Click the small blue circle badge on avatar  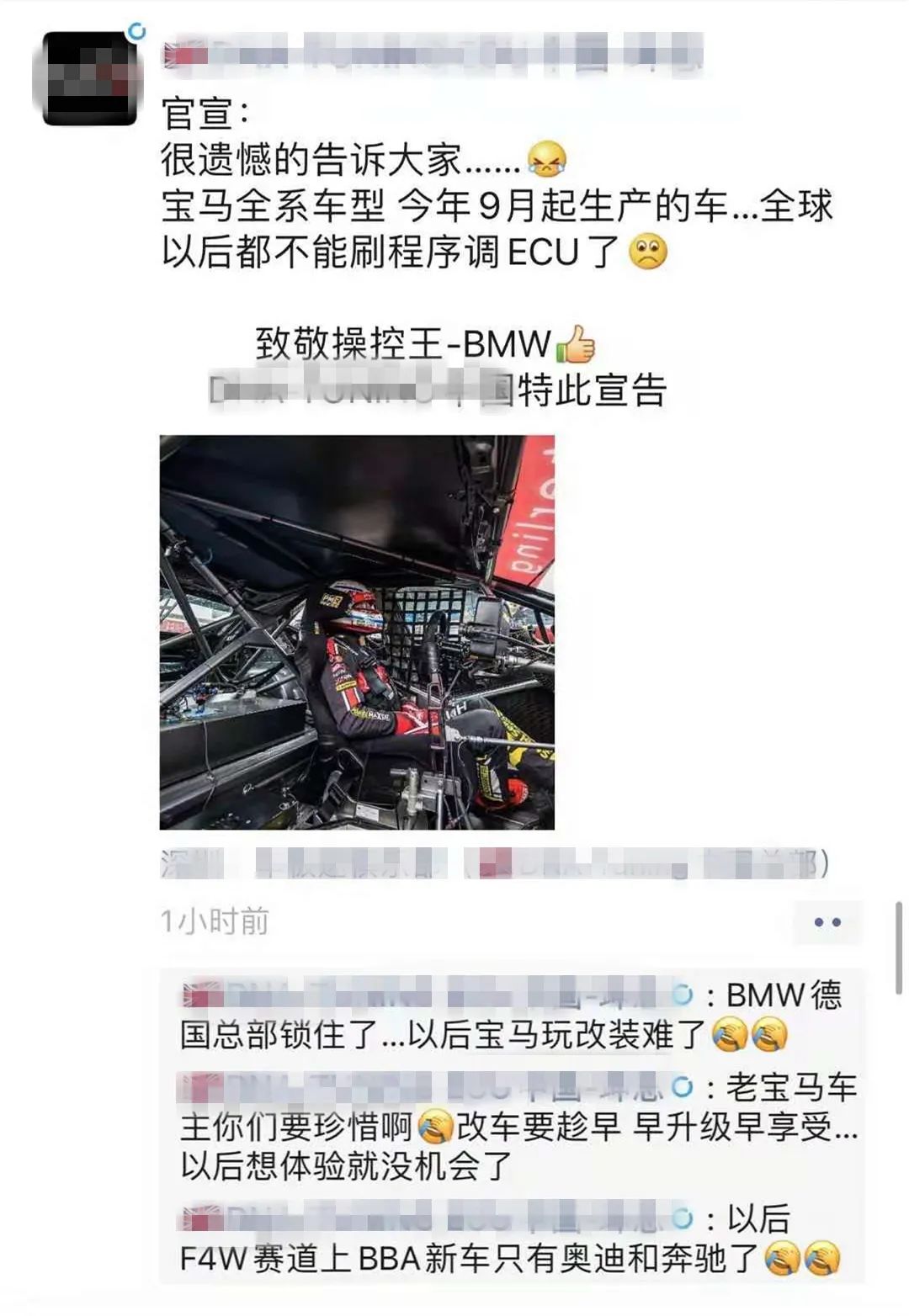click(x=136, y=32)
